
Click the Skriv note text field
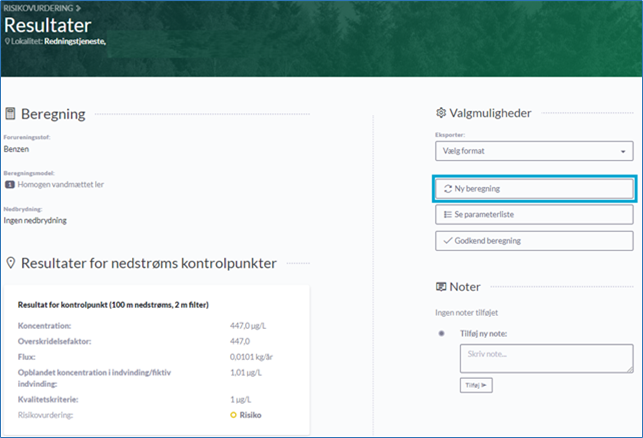(546, 358)
